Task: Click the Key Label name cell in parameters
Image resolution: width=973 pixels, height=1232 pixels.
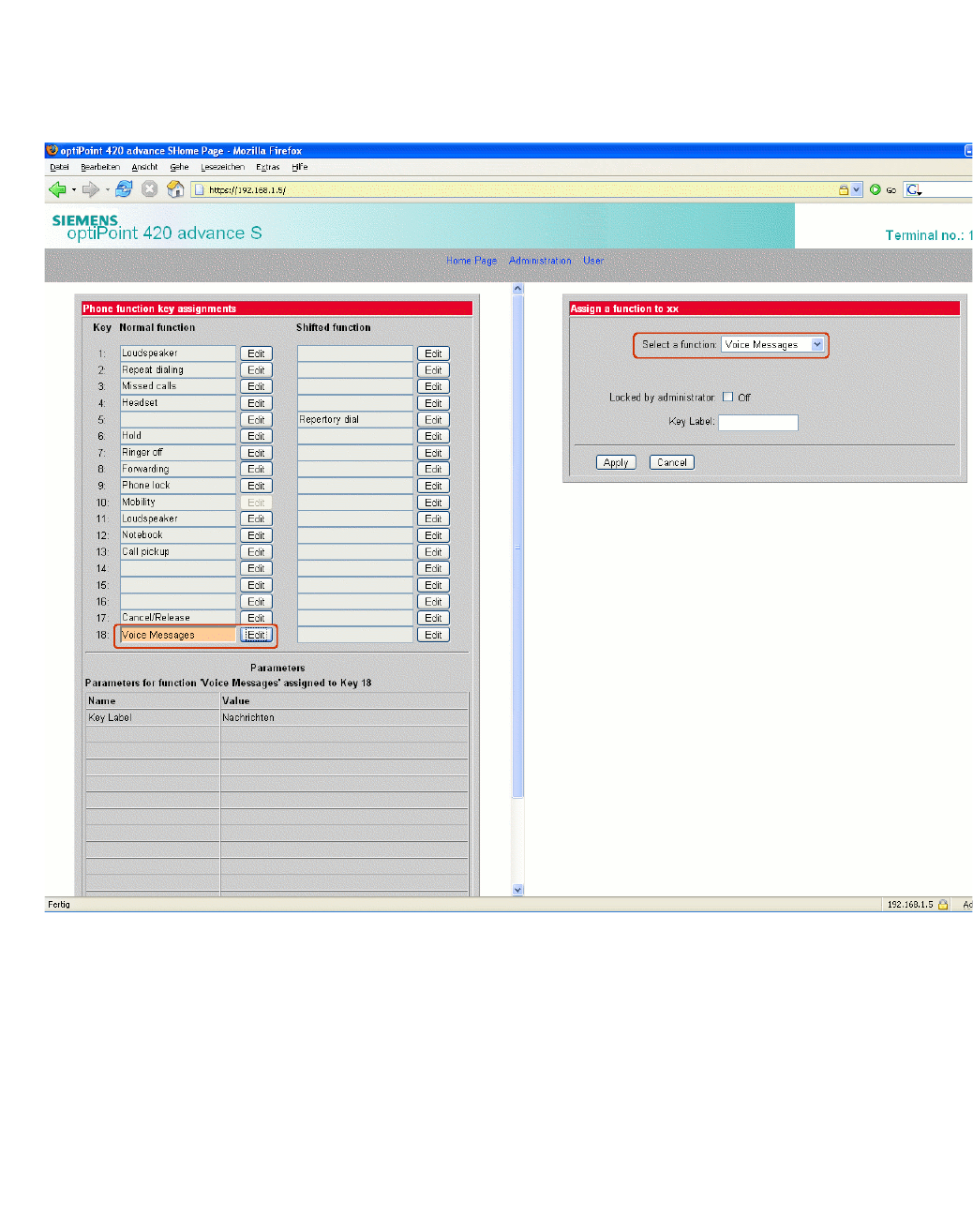Action: coord(153,717)
